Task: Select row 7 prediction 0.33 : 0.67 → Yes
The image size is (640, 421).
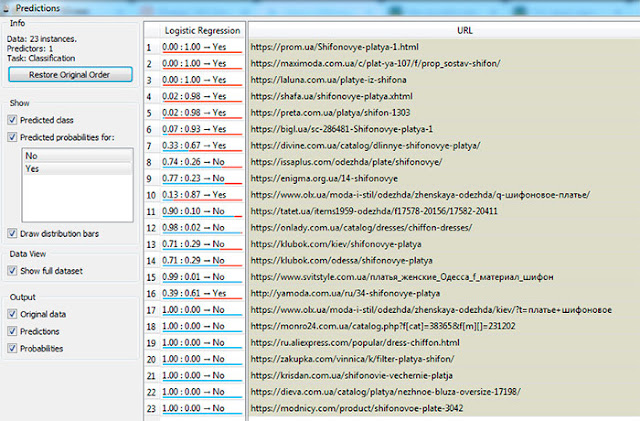Action: point(202,145)
